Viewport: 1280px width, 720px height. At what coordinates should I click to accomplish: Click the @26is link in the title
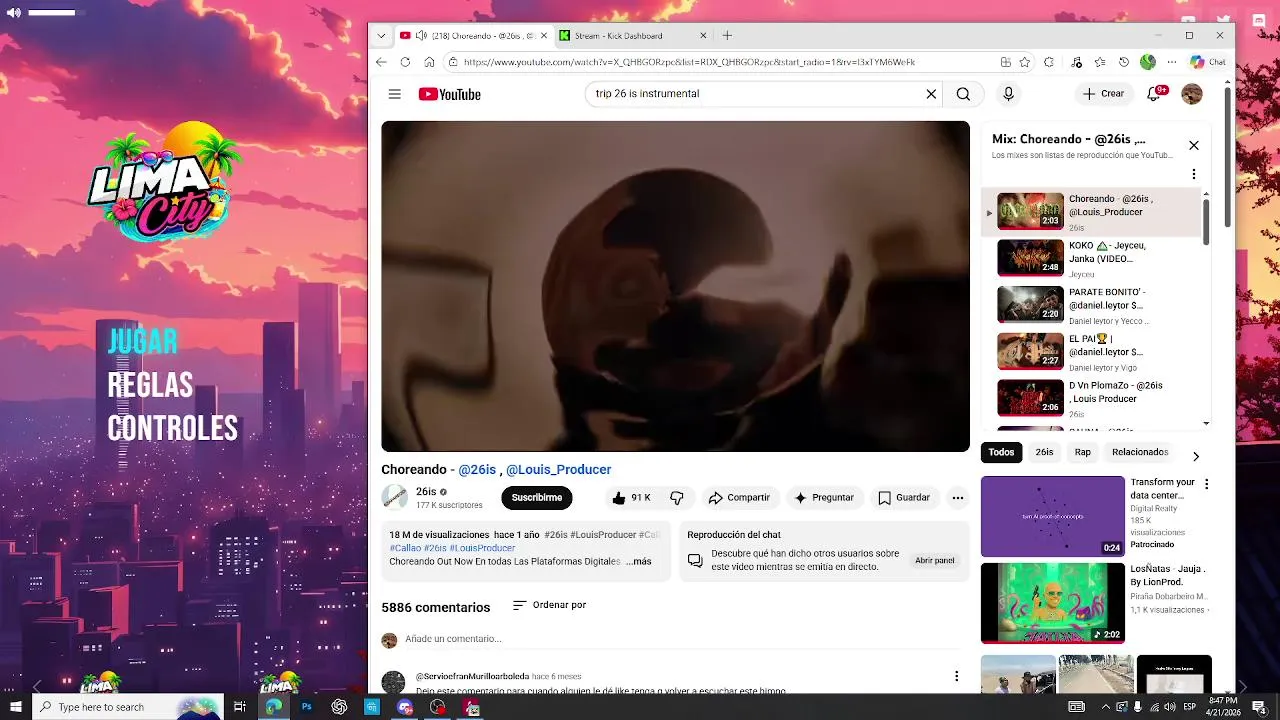(x=477, y=469)
